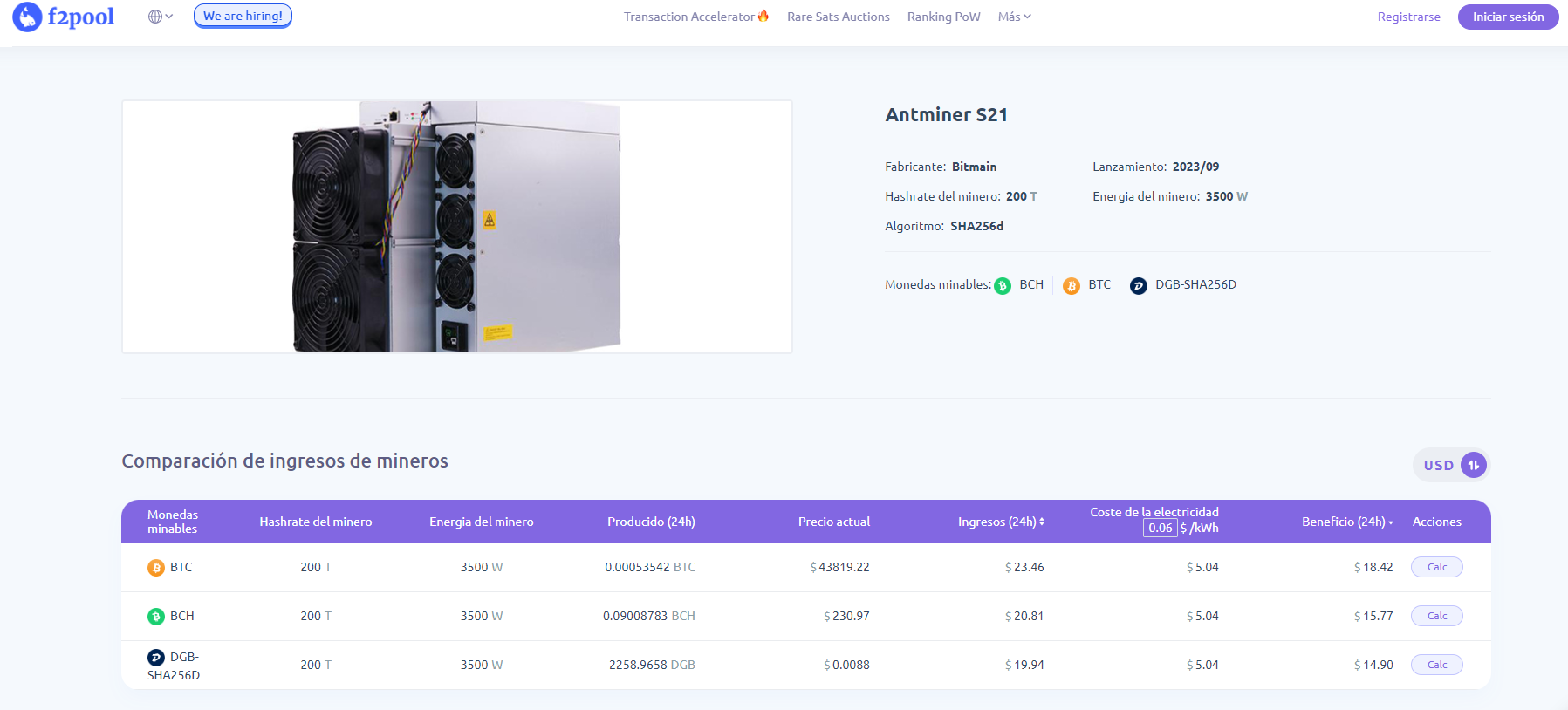Click the DGB coin icon in table
1568x710 pixels.
point(156,658)
